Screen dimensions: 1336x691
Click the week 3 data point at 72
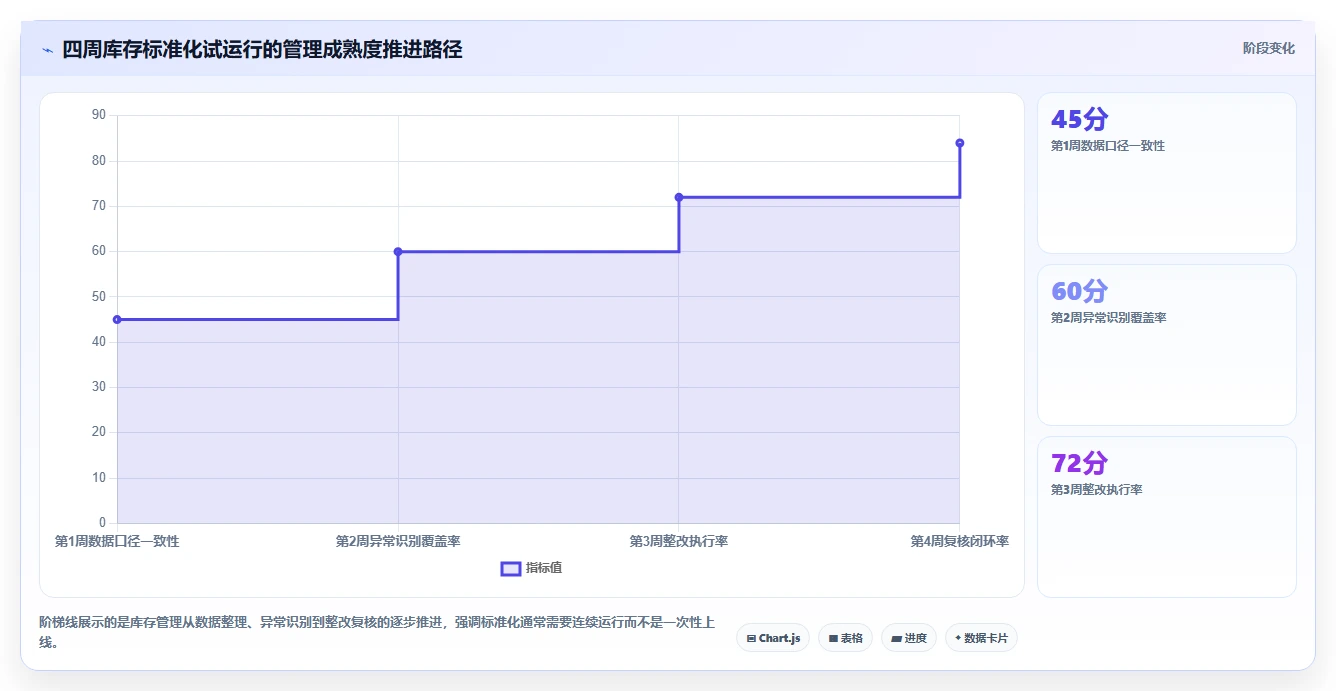click(679, 197)
